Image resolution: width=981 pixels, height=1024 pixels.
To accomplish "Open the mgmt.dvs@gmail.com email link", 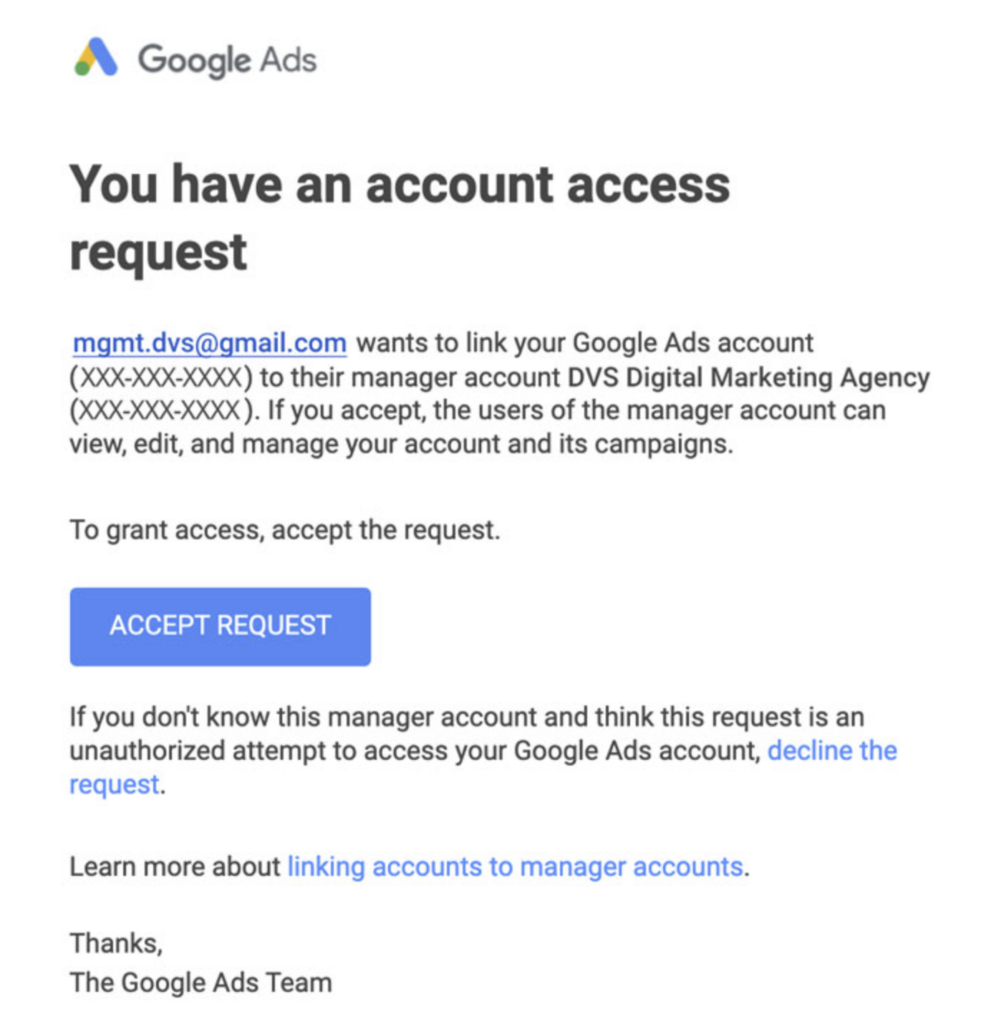I will (x=210, y=343).
